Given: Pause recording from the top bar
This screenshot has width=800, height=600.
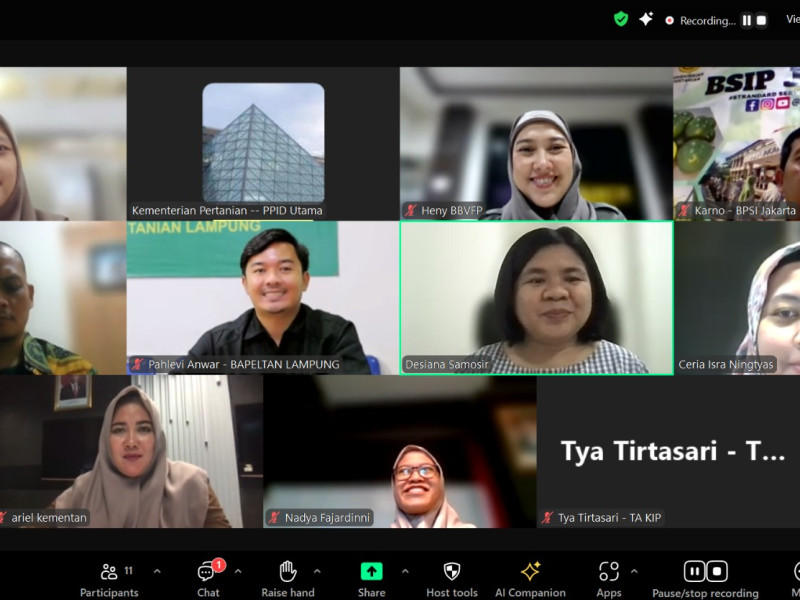Looking at the screenshot, I should pyautogui.click(x=747, y=20).
